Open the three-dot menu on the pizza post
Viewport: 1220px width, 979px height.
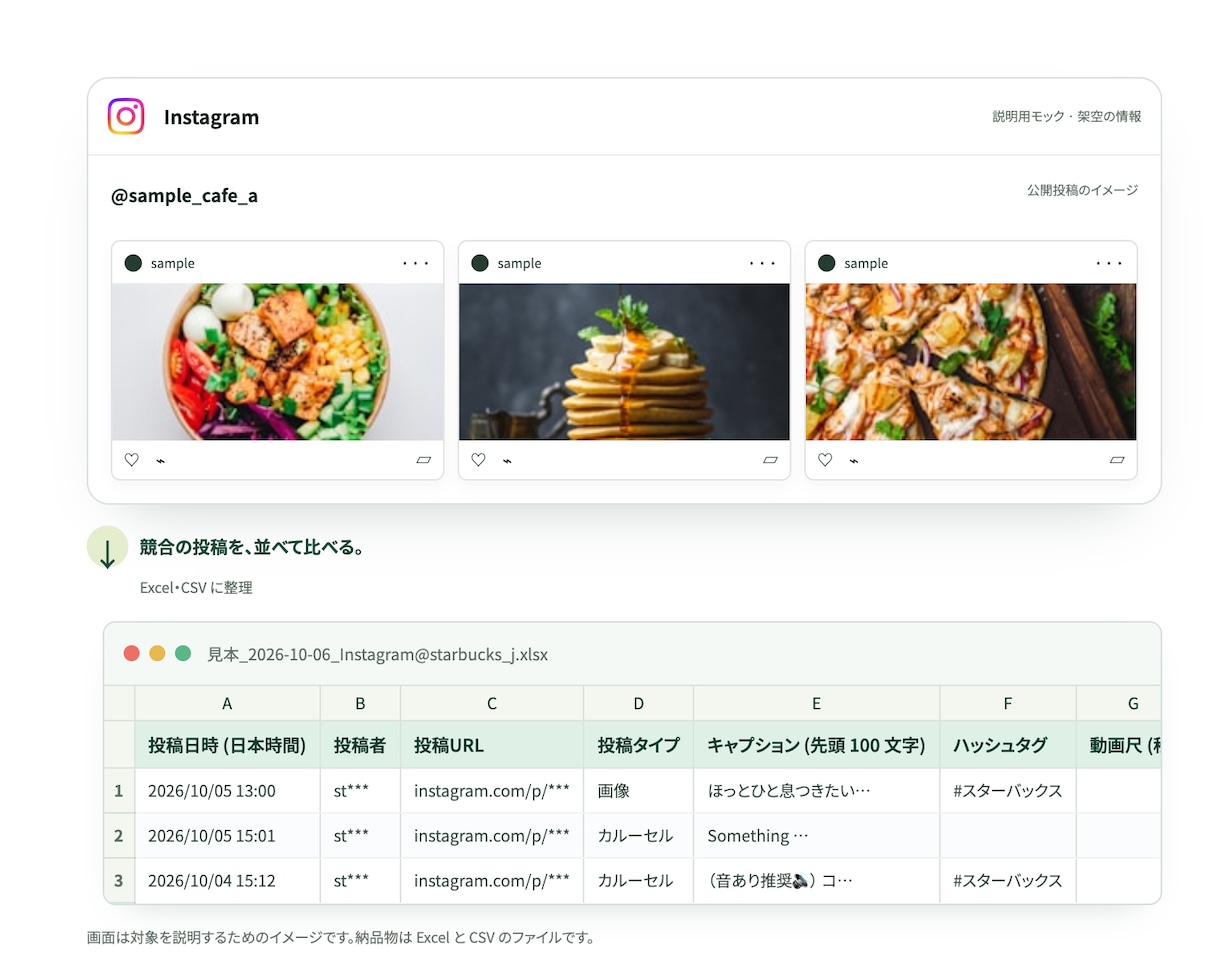click(1110, 263)
